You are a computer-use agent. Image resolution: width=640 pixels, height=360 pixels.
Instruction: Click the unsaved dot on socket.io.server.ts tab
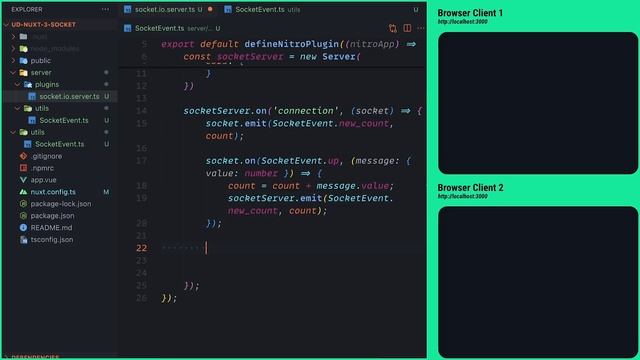click(210, 9)
